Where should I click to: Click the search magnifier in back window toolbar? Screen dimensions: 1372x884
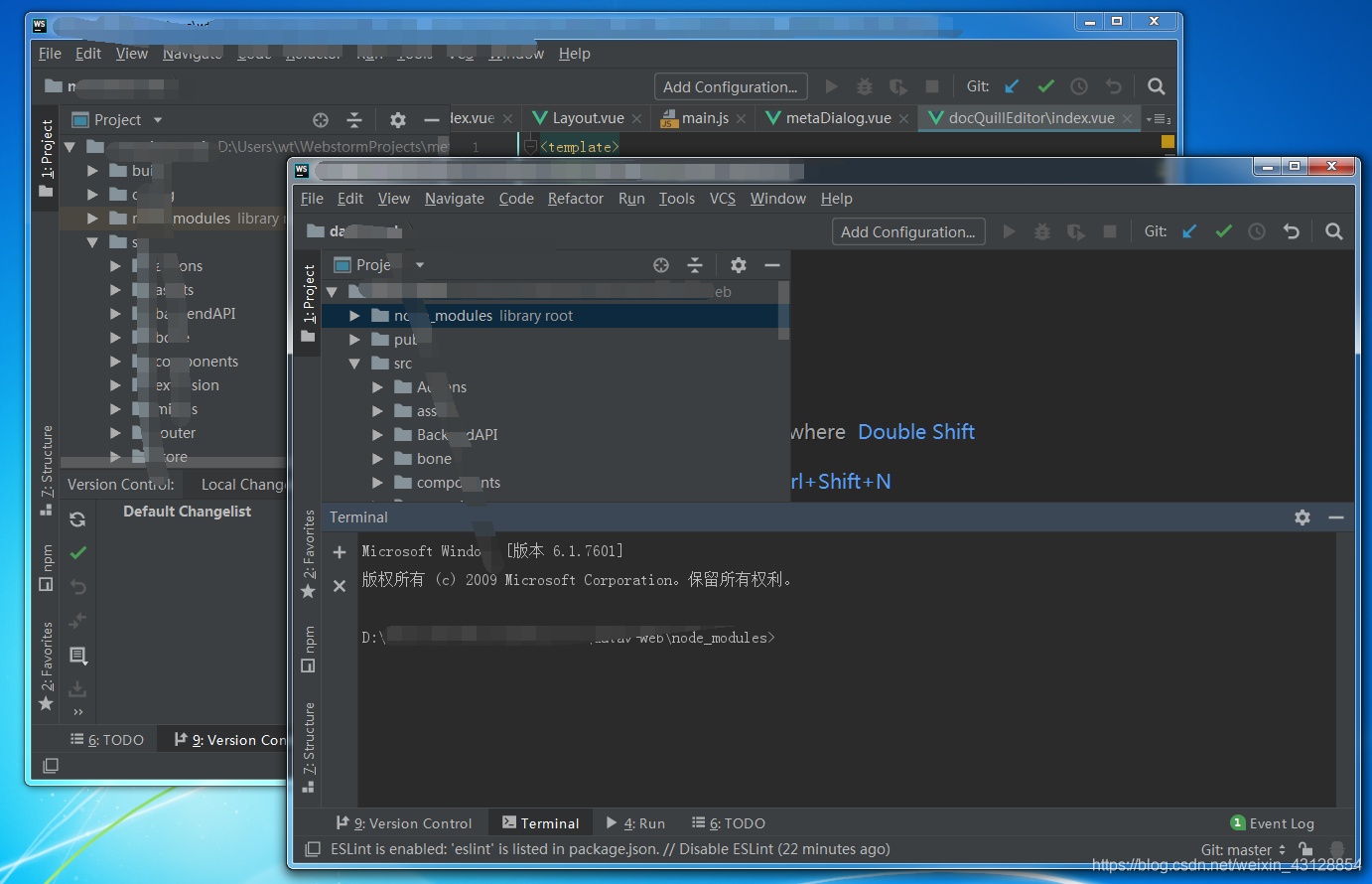point(1157,86)
